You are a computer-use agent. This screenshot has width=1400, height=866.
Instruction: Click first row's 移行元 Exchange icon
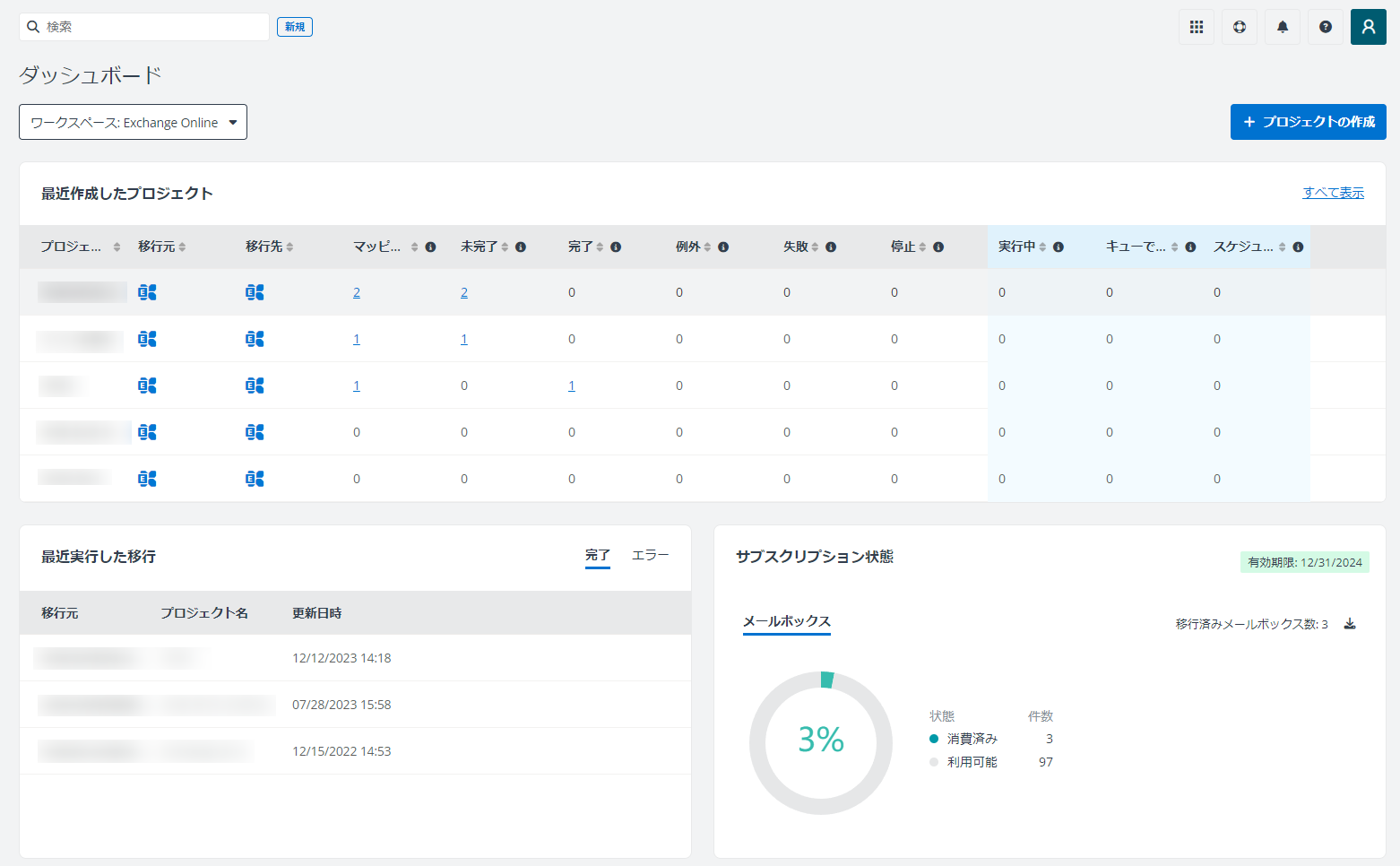[x=148, y=292]
